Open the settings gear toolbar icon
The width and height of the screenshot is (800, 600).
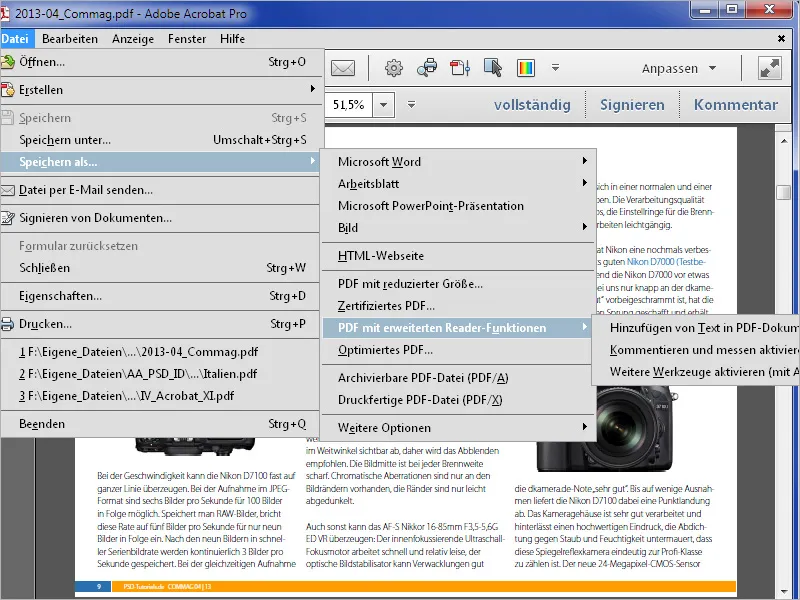pos(393,68)
